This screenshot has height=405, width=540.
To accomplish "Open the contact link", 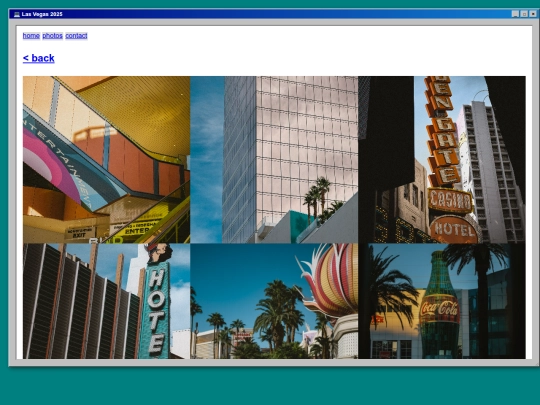I will [x=76, y=35].
